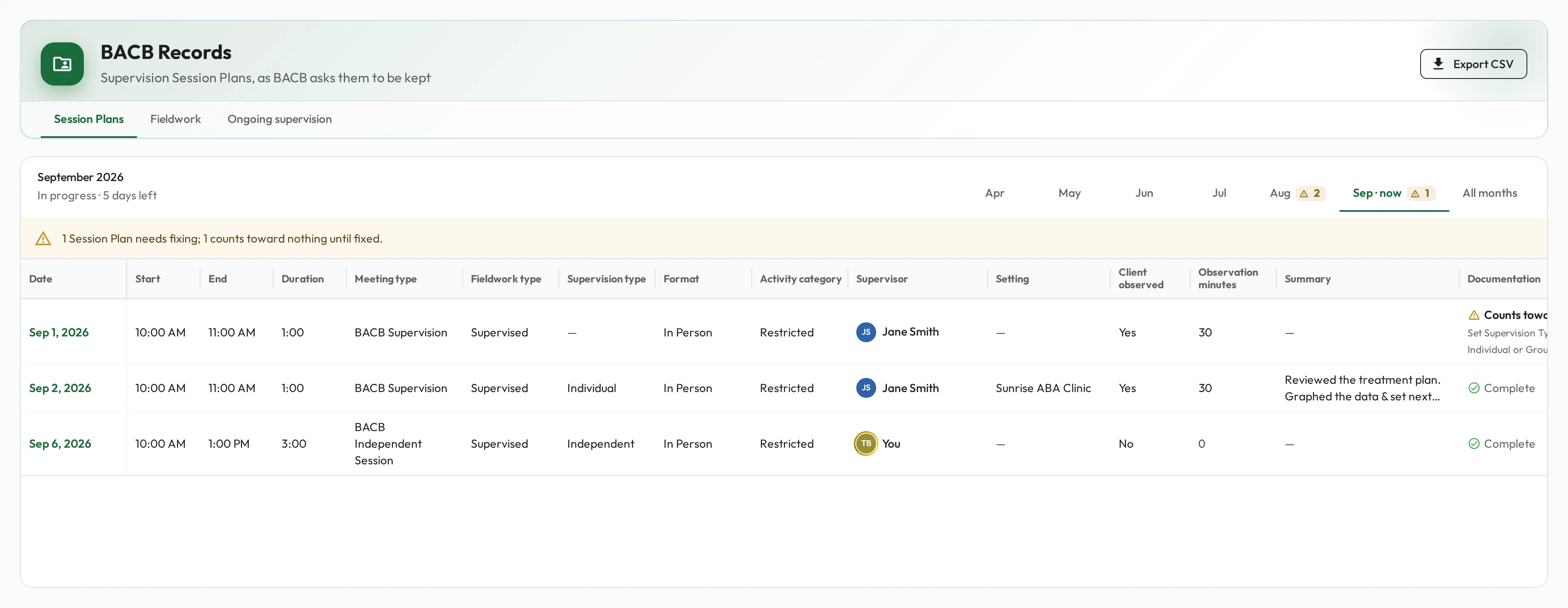Click the green BACB Records folder icon
Screen dimensions: 1568x608
62,64
